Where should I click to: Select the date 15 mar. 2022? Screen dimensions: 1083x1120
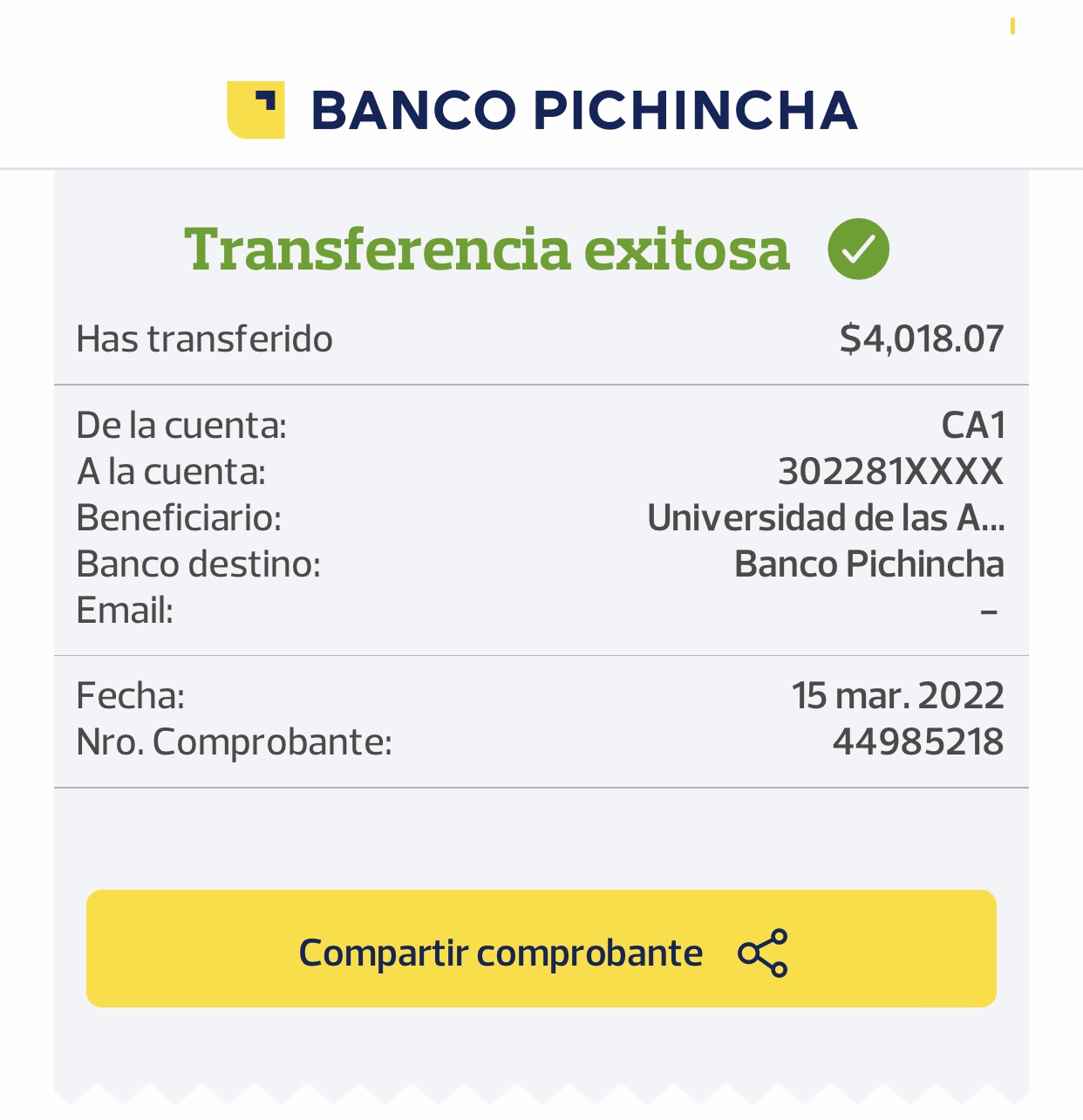coord(897,696)
